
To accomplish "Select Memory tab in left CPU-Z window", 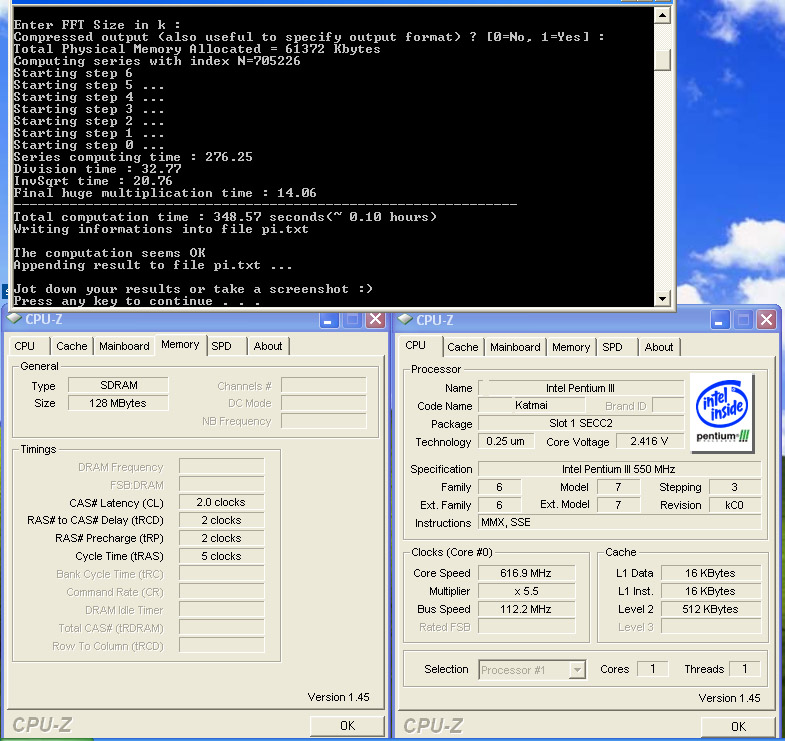I will [180, 344].
